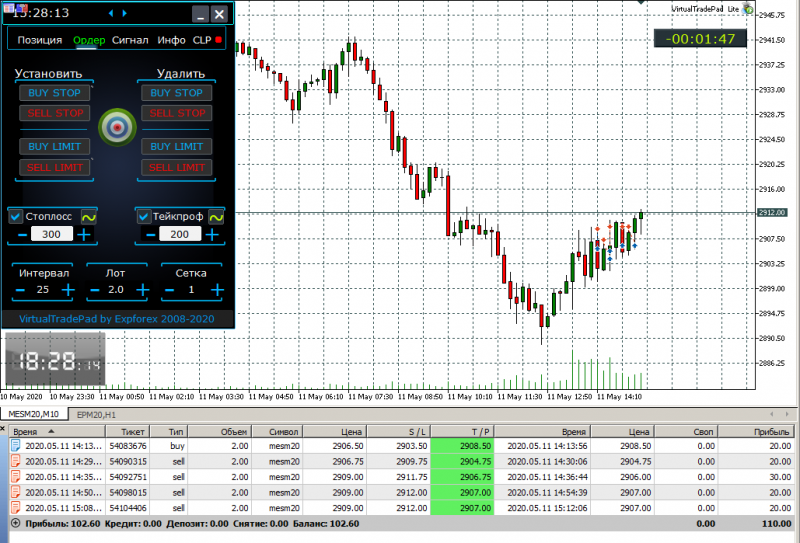Toggle the Тейкпроф wave mode icon
This screenshot has width=800, height=543.
coord(216,217)
